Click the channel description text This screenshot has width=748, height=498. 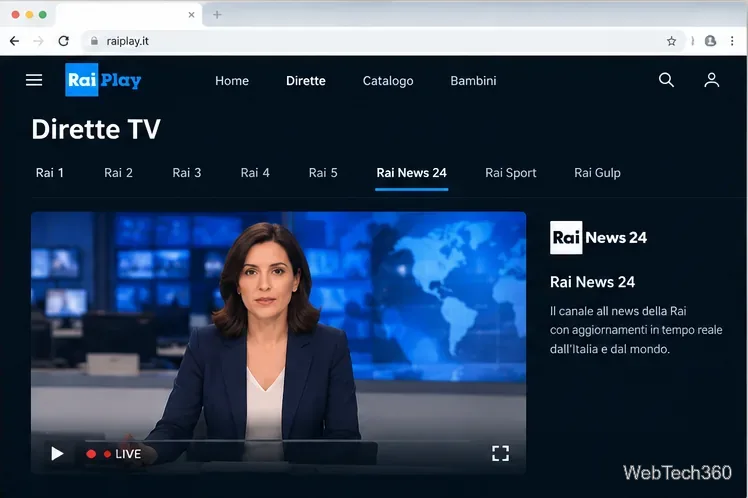[x=636, y=330]
